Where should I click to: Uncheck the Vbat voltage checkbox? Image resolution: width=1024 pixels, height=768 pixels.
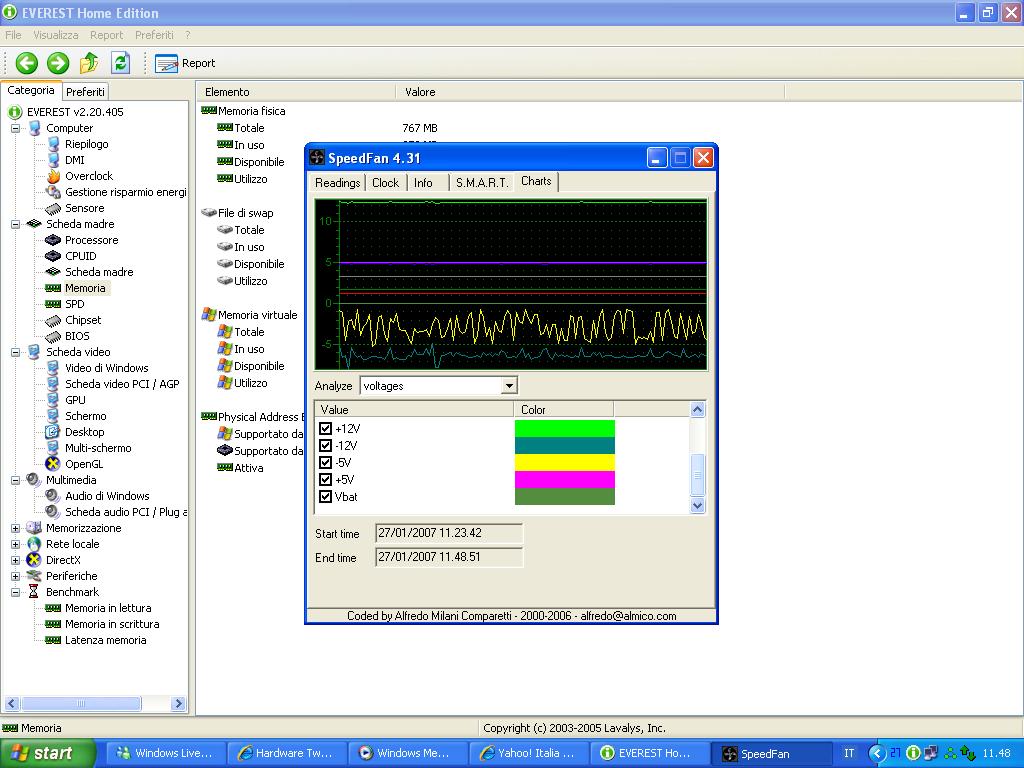pyautogui.click(x=325, y=496)
